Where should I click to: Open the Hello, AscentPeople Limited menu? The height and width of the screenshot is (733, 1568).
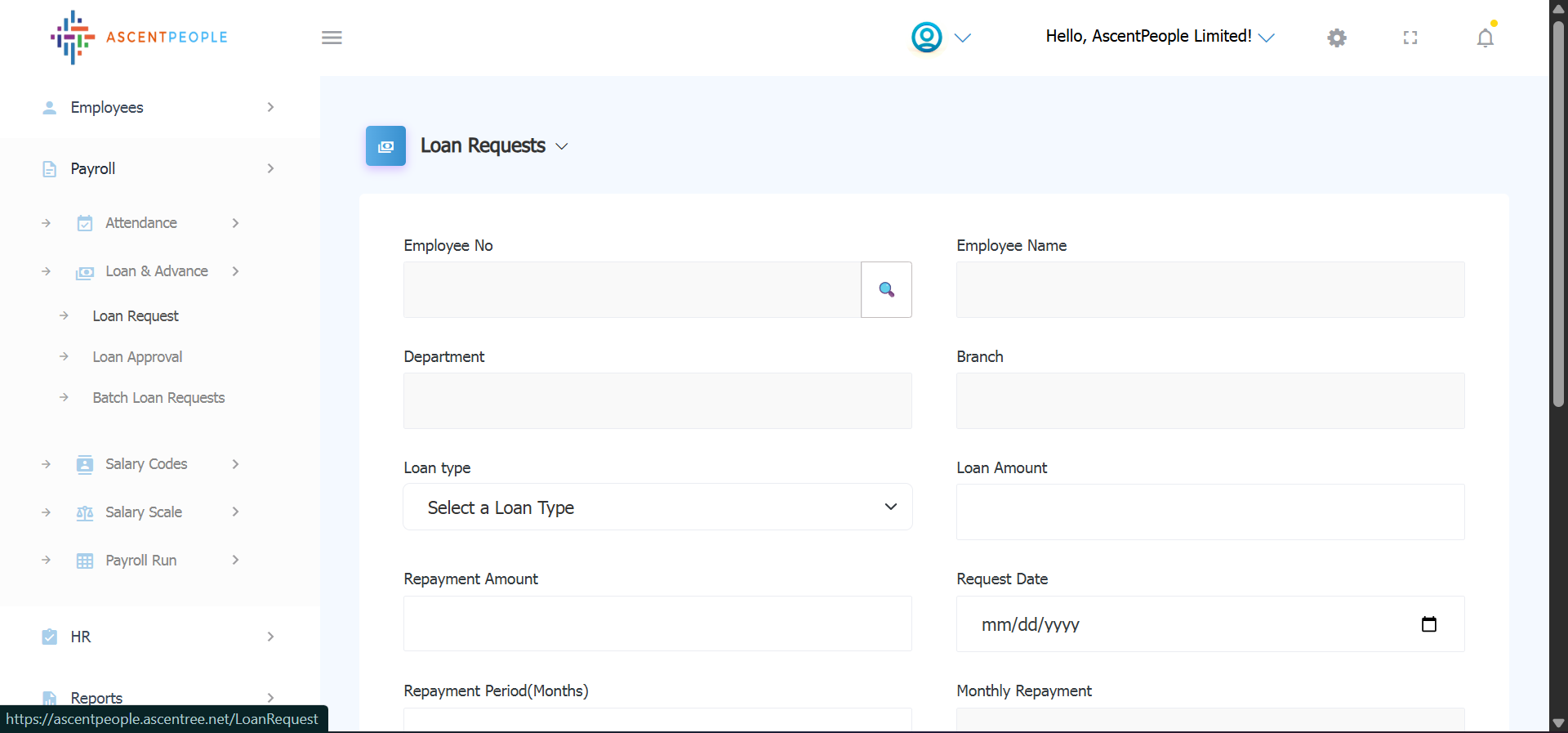(x=1159, y=37)
